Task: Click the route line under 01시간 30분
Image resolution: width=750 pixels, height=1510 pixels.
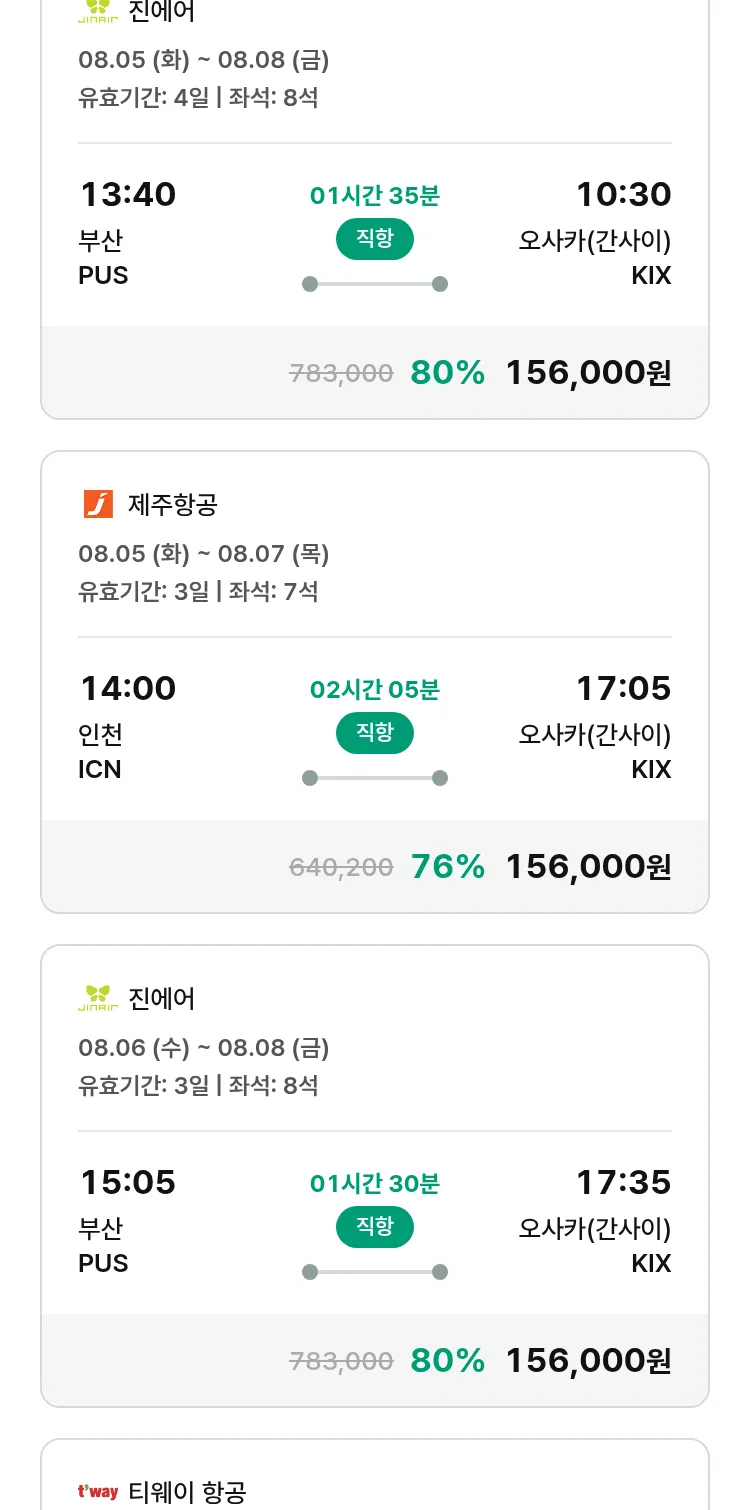Action: click(x=374, y=1272)
